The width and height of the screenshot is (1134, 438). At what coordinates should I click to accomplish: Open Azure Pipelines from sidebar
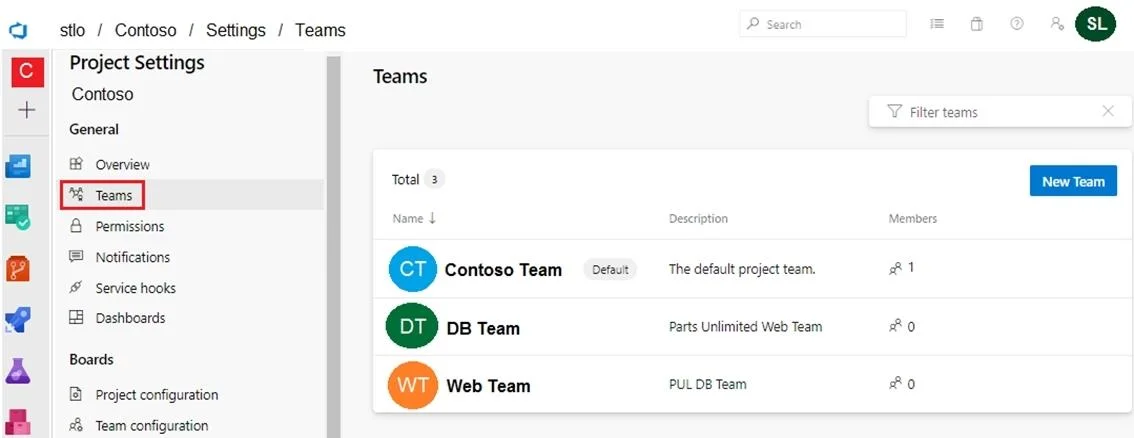pos(18,319)
